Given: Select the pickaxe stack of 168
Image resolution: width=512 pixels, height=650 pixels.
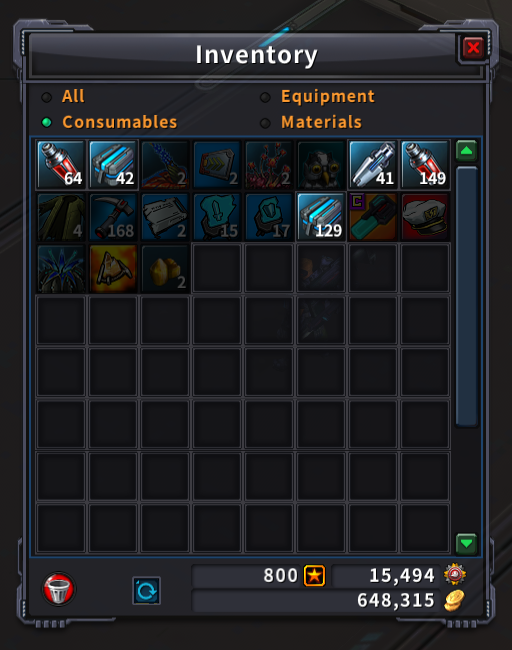Looking at the screenshot, I should pos(113,217).
